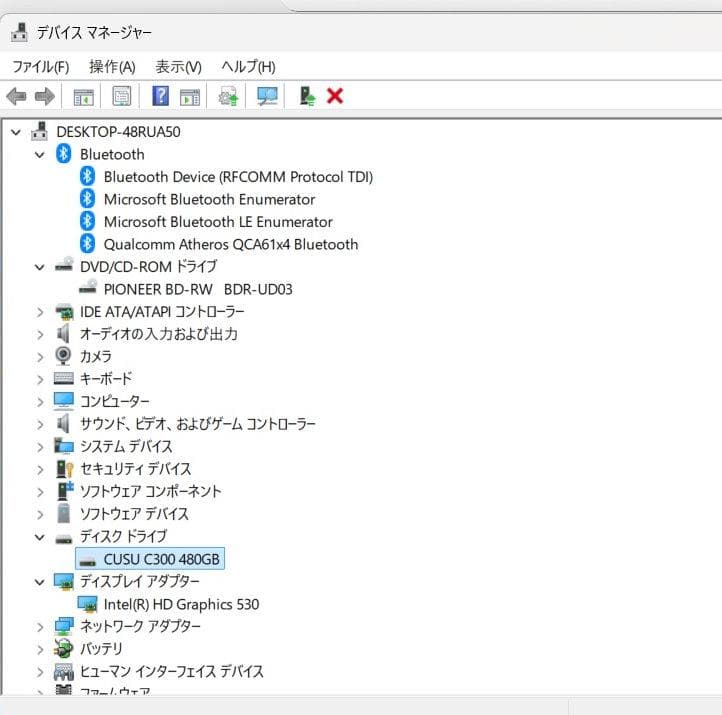This screenshot has height=715, width=722.
Task: Click the DVD/CD-ROM ドライブ category icon
Action: [64, 265]
